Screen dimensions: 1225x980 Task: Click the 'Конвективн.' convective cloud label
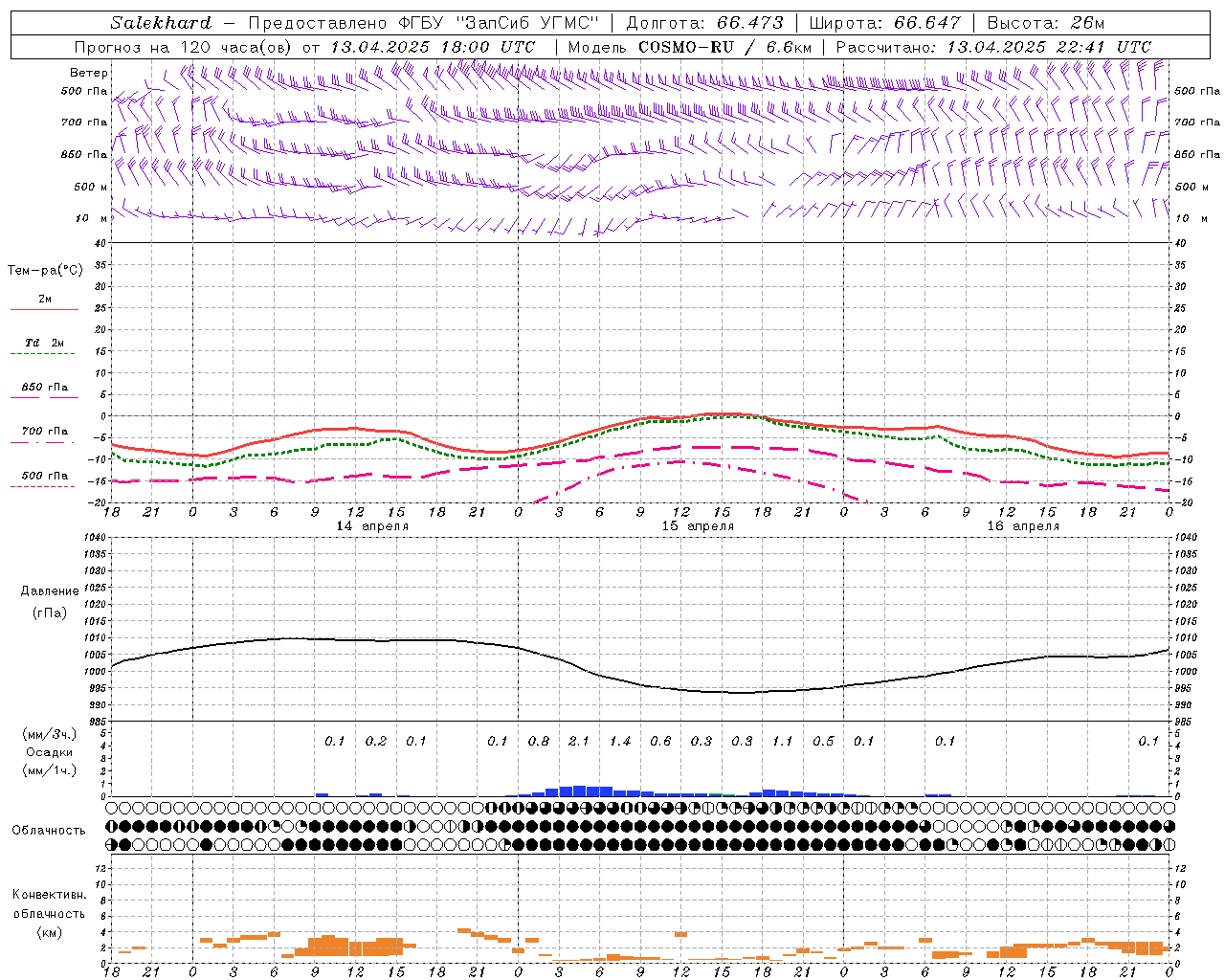pyautogui.click(x=49, y=895)
